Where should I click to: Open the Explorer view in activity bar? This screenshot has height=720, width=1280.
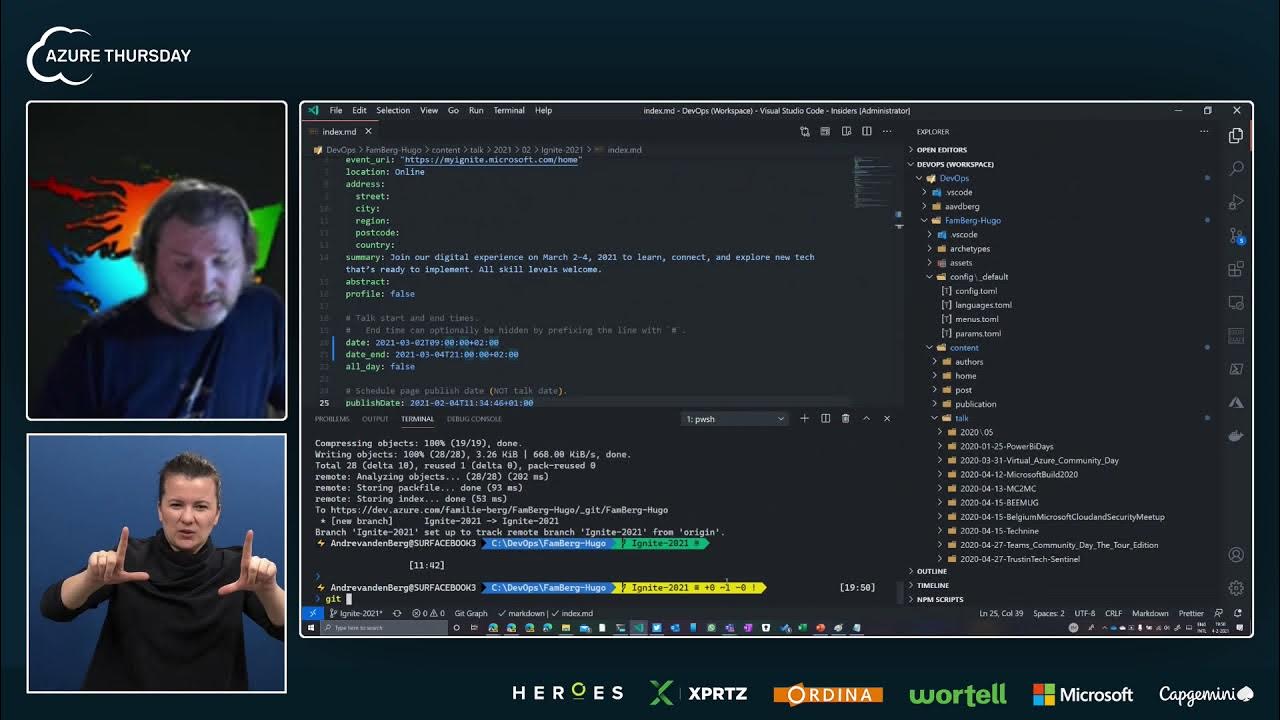tap(1236, 135)
